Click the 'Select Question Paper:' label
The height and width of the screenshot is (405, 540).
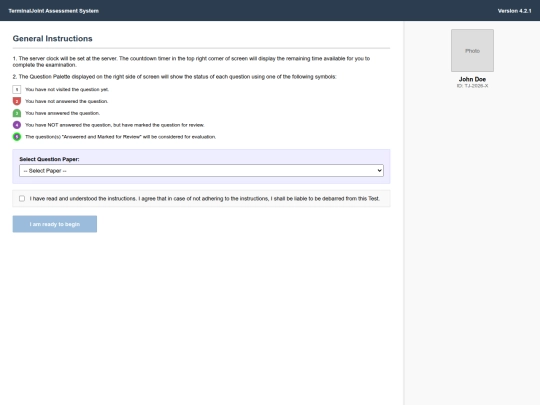tap(49, 159)
